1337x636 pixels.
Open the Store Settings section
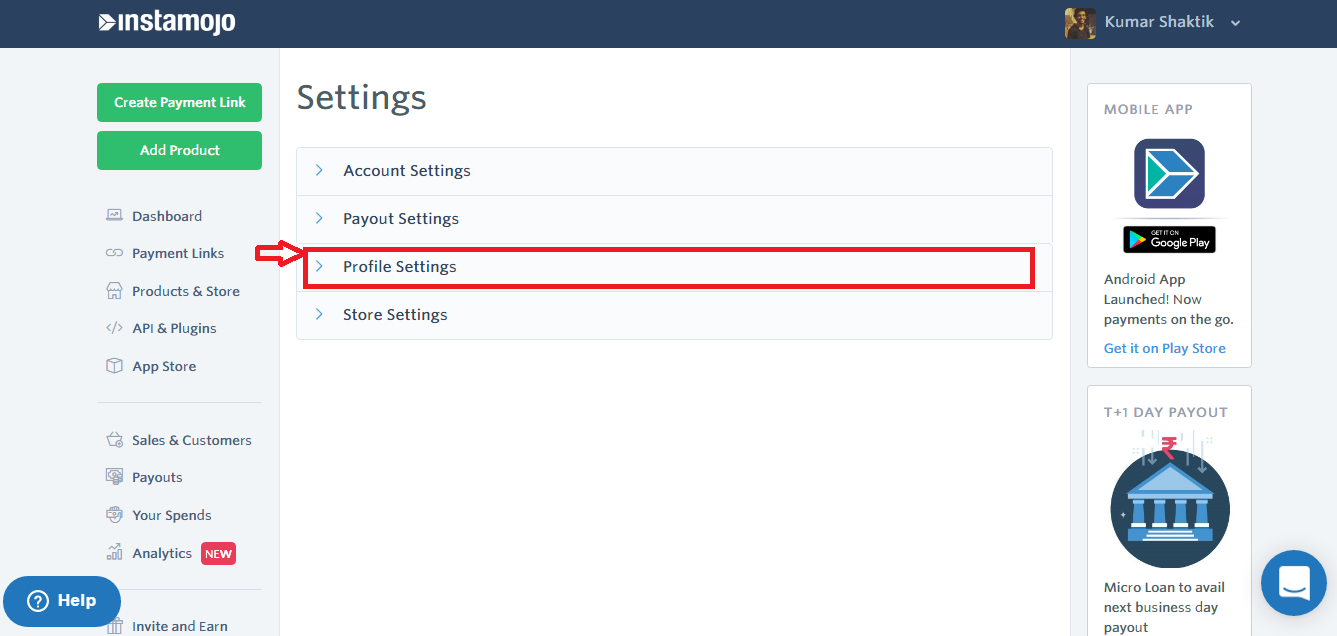[674, 315]
